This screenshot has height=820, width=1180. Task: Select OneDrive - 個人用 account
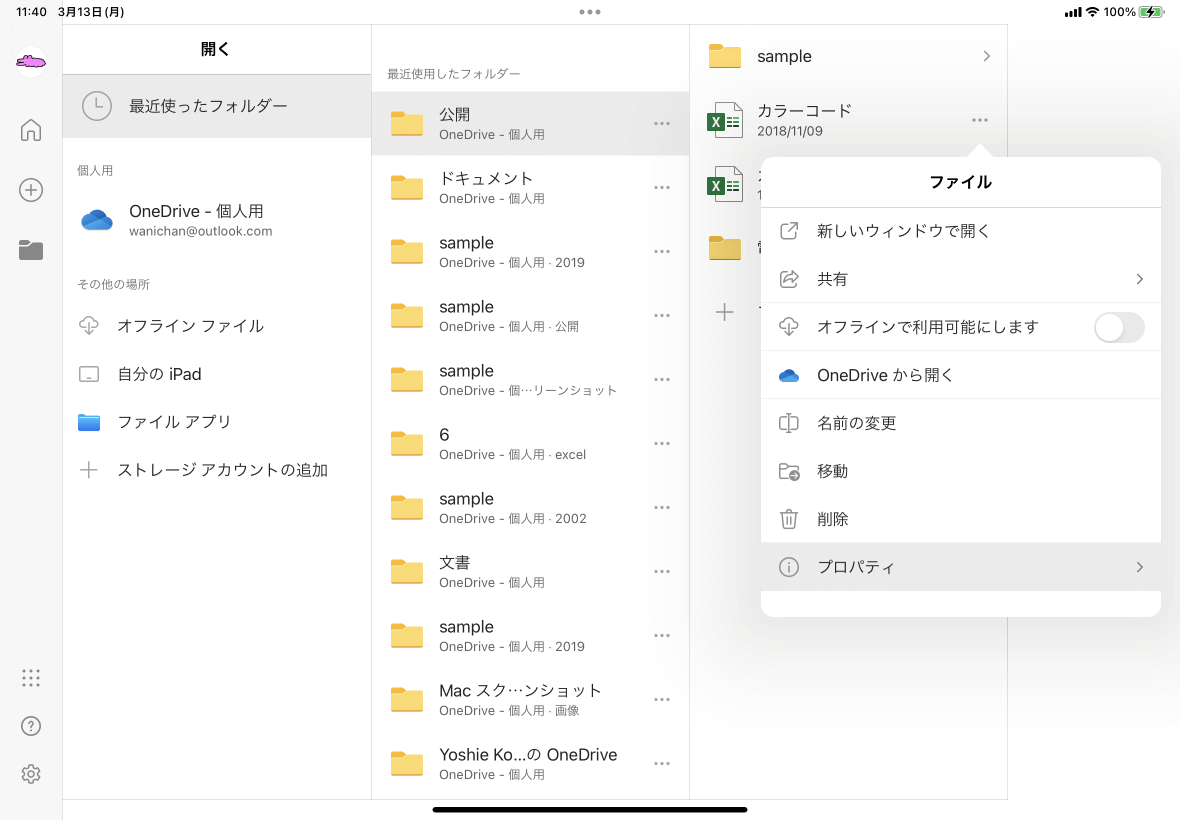pyautogui.click(x=196, y=220)
